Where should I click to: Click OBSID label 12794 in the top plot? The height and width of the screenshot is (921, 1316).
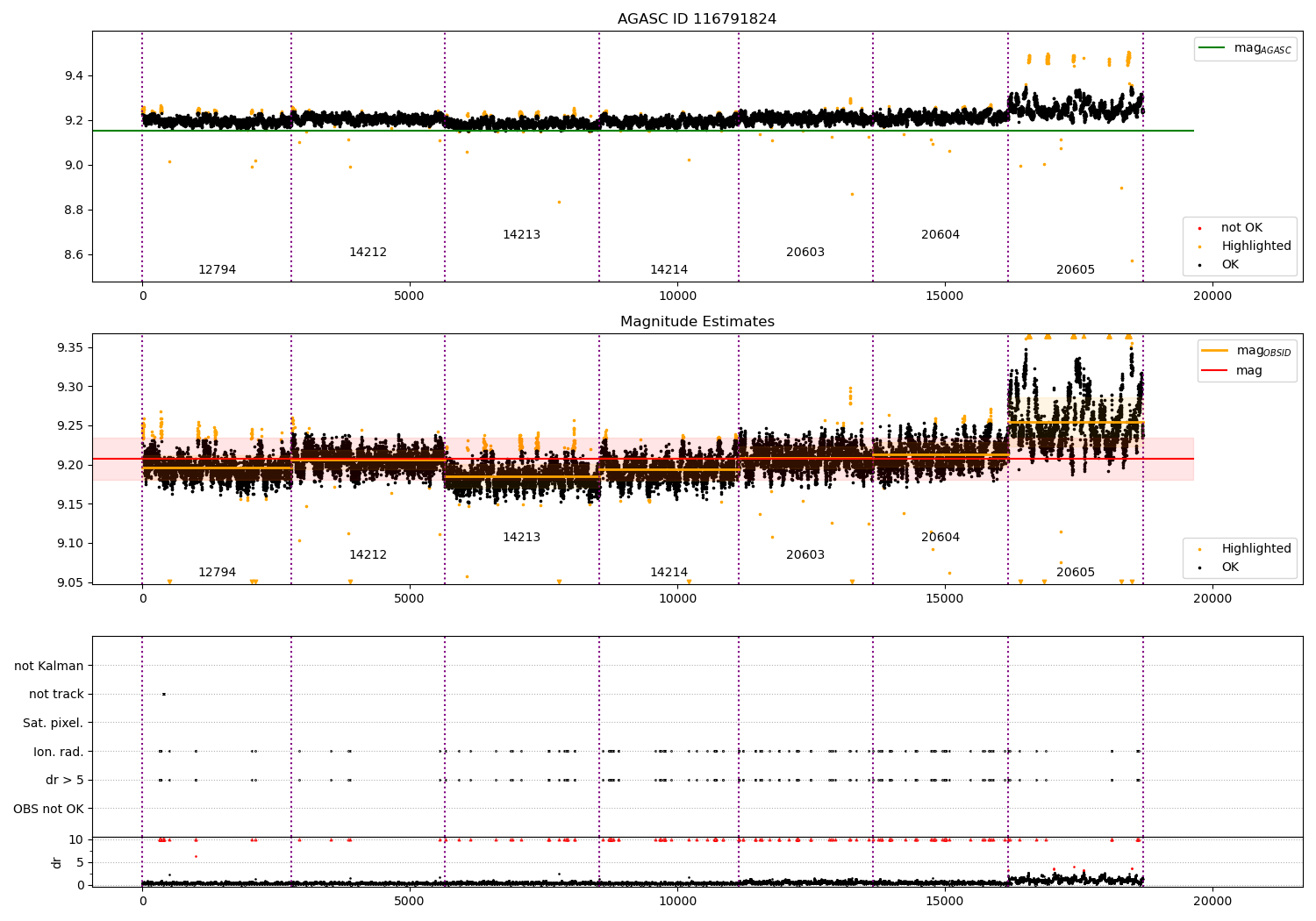point(217,270)
